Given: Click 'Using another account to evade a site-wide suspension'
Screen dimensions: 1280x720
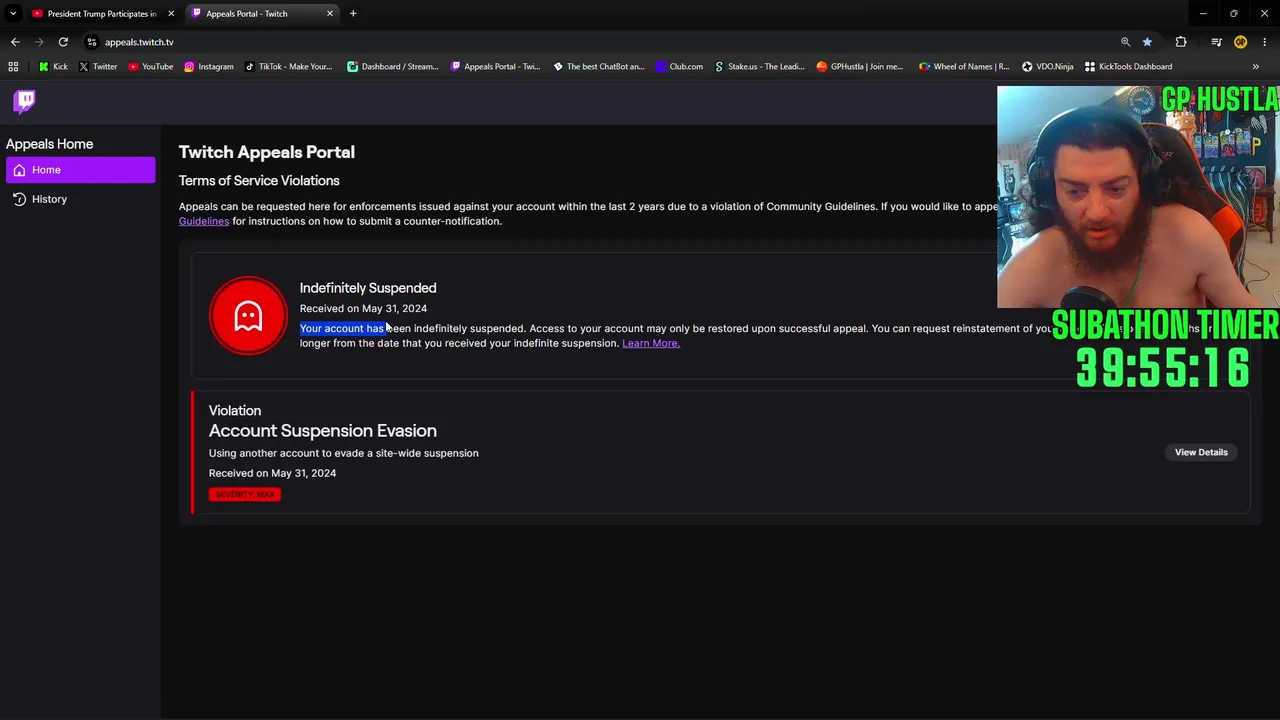Looking at the screenshot, I should pyautogui.click(x=344, y=453).
